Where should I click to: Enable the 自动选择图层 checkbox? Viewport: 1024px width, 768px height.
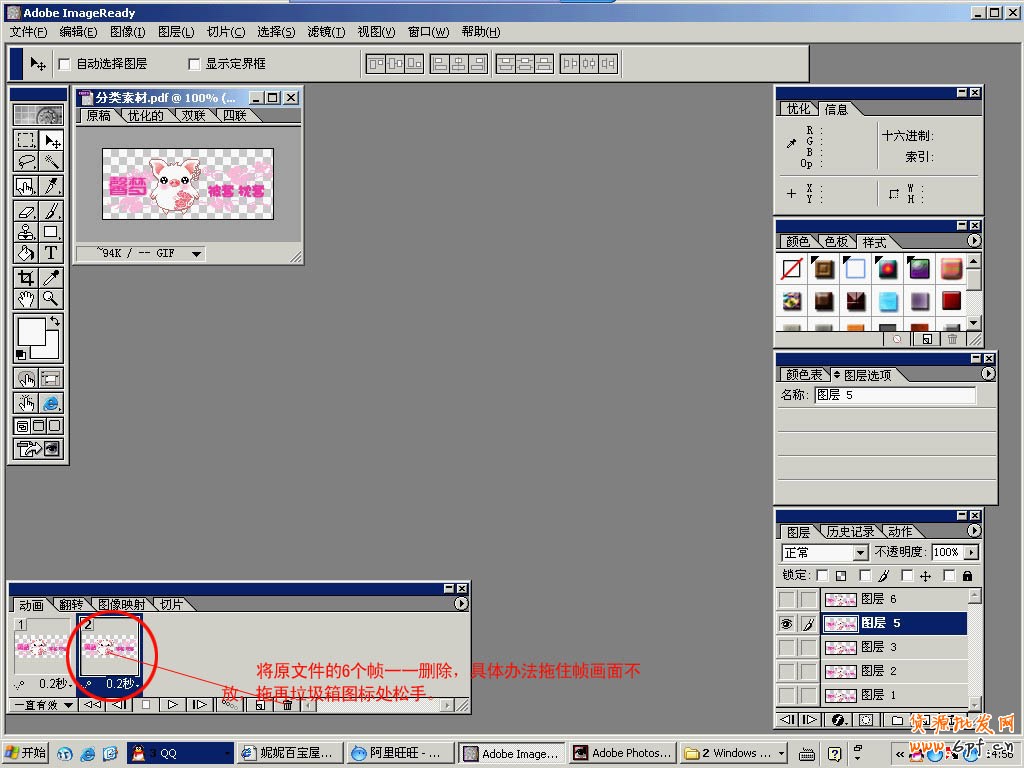pos(64,64)
